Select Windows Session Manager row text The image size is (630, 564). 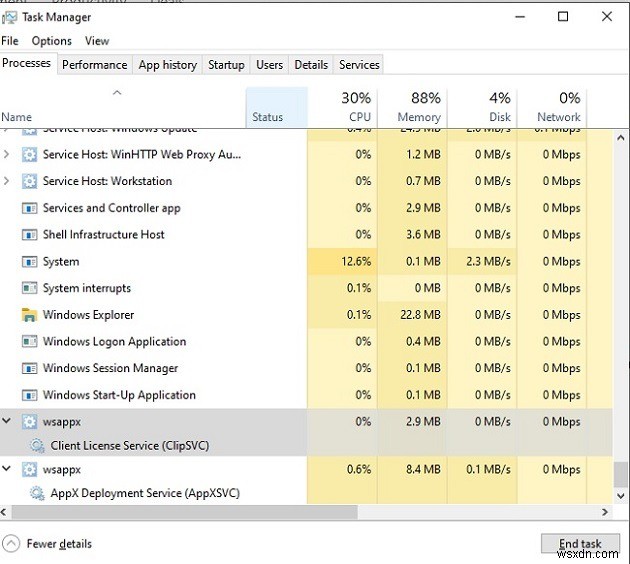(x=110, y=368)
